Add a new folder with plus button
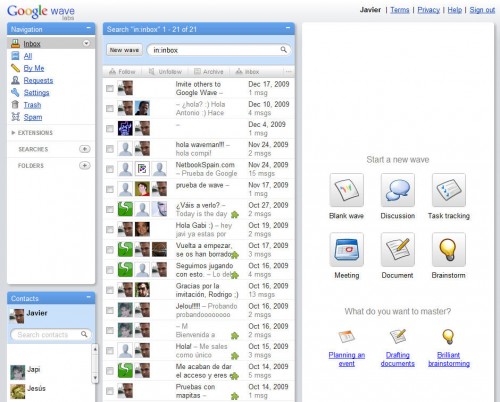 click(85, 165)
